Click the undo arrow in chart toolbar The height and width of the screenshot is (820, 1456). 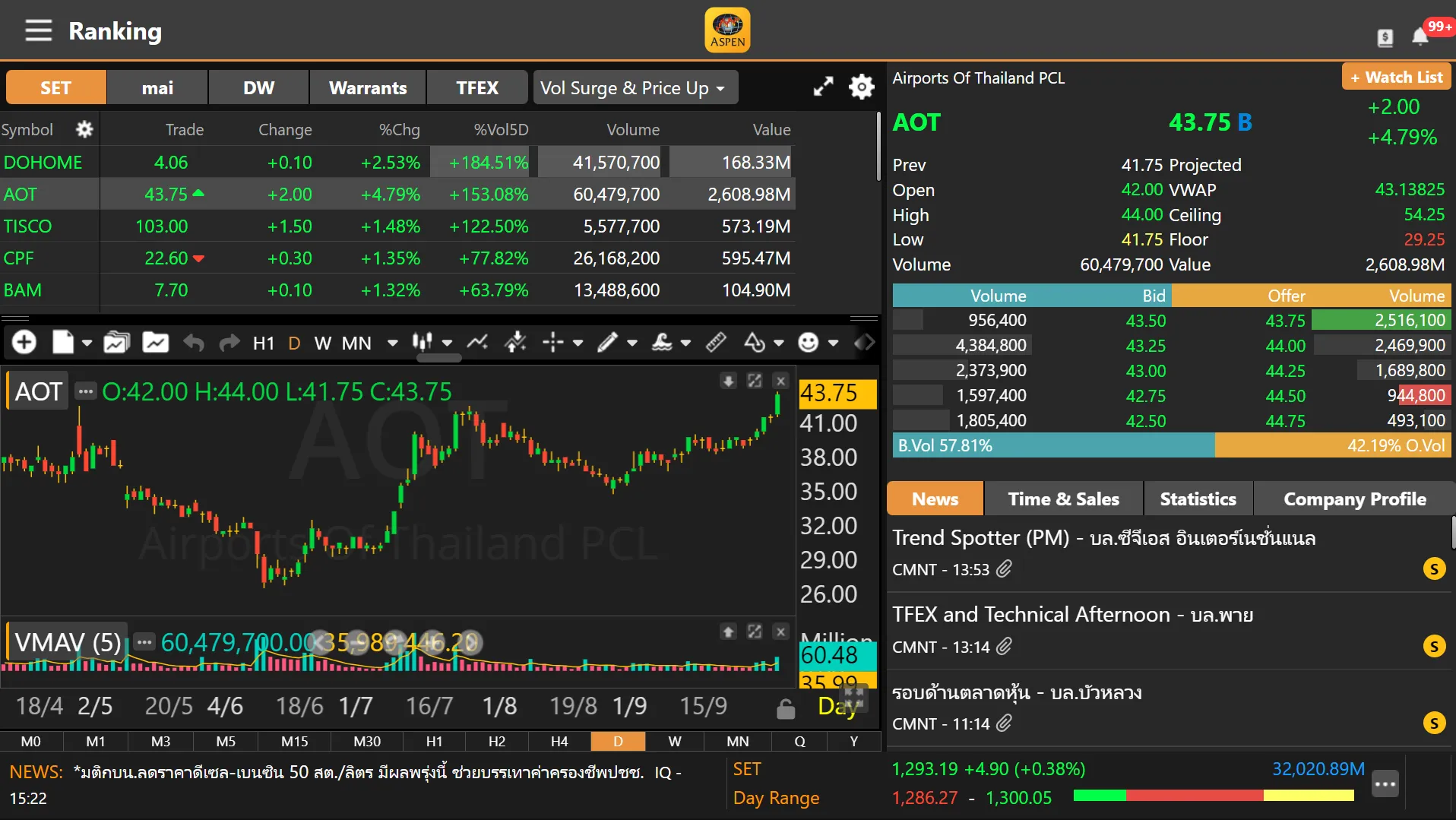coord(194,344)
